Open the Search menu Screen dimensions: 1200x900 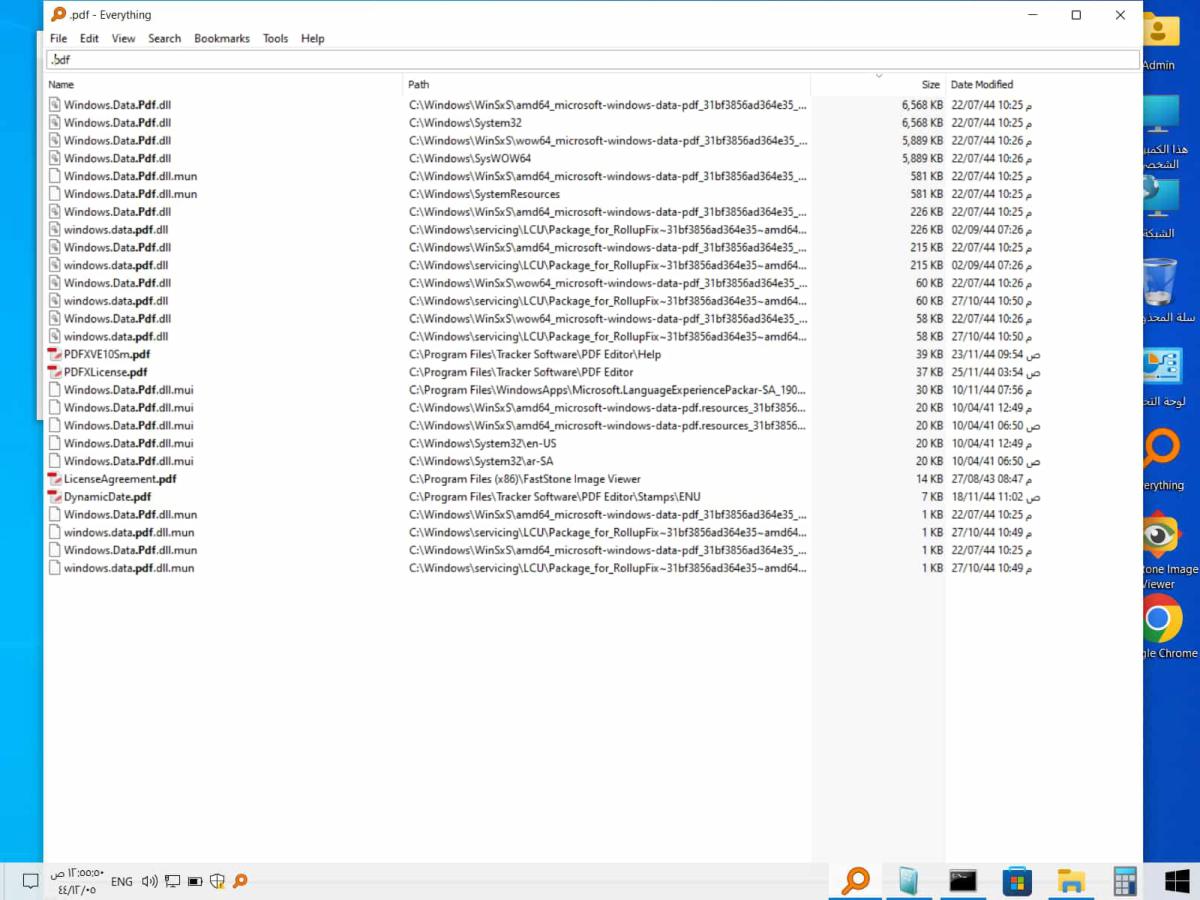(x=164, y=39)
